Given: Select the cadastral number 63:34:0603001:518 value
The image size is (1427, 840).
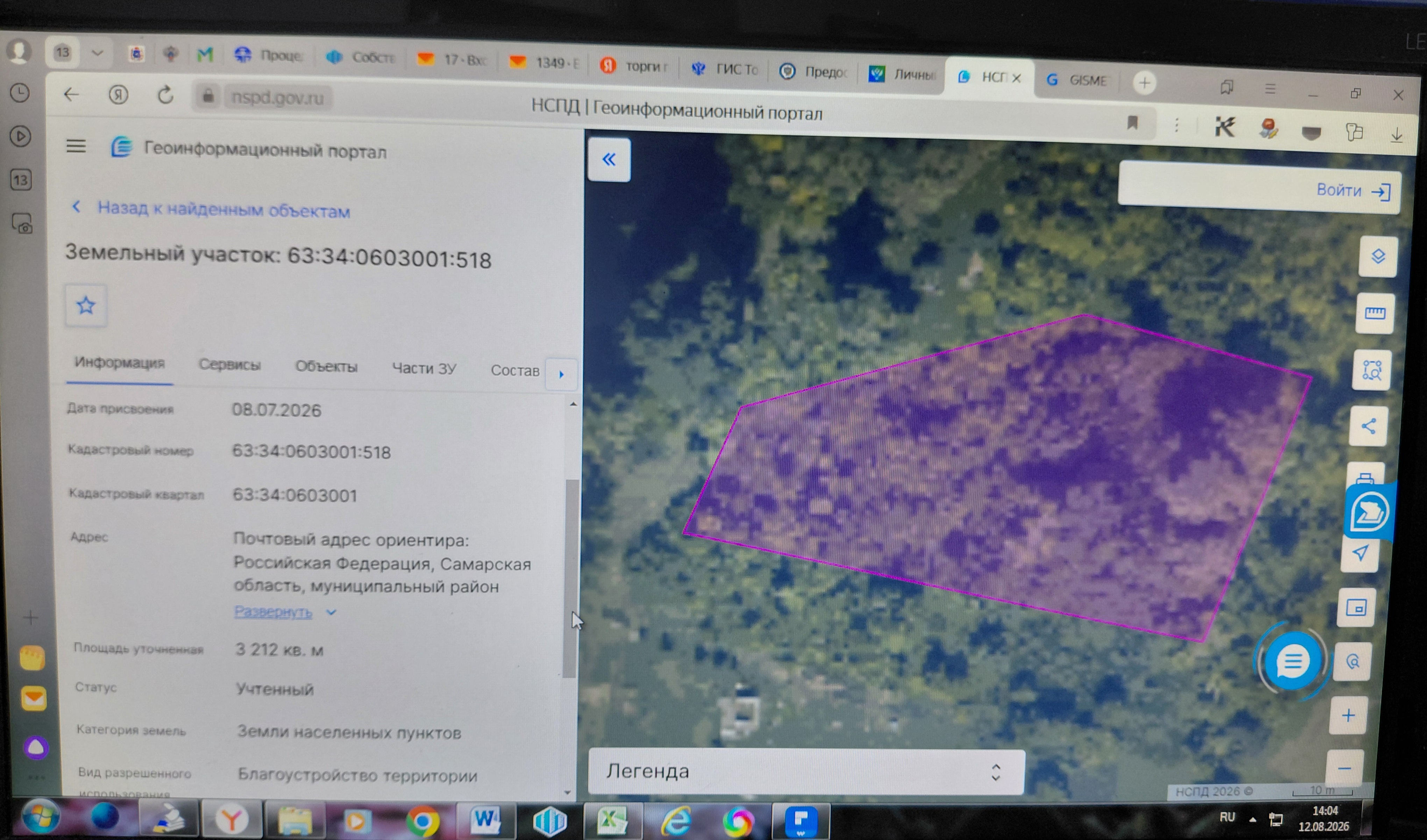Looking at the screenshot, I should click(x=311, y=452).
